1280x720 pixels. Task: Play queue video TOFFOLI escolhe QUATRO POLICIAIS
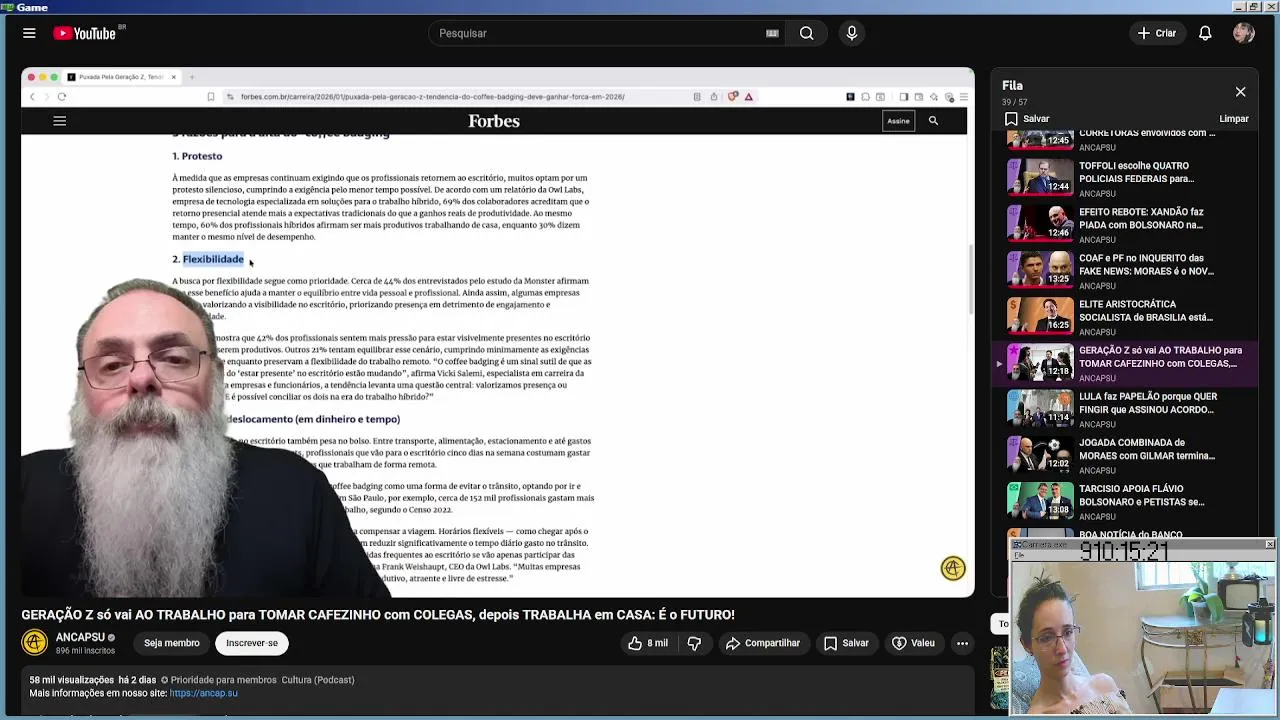click(1125, 178)
